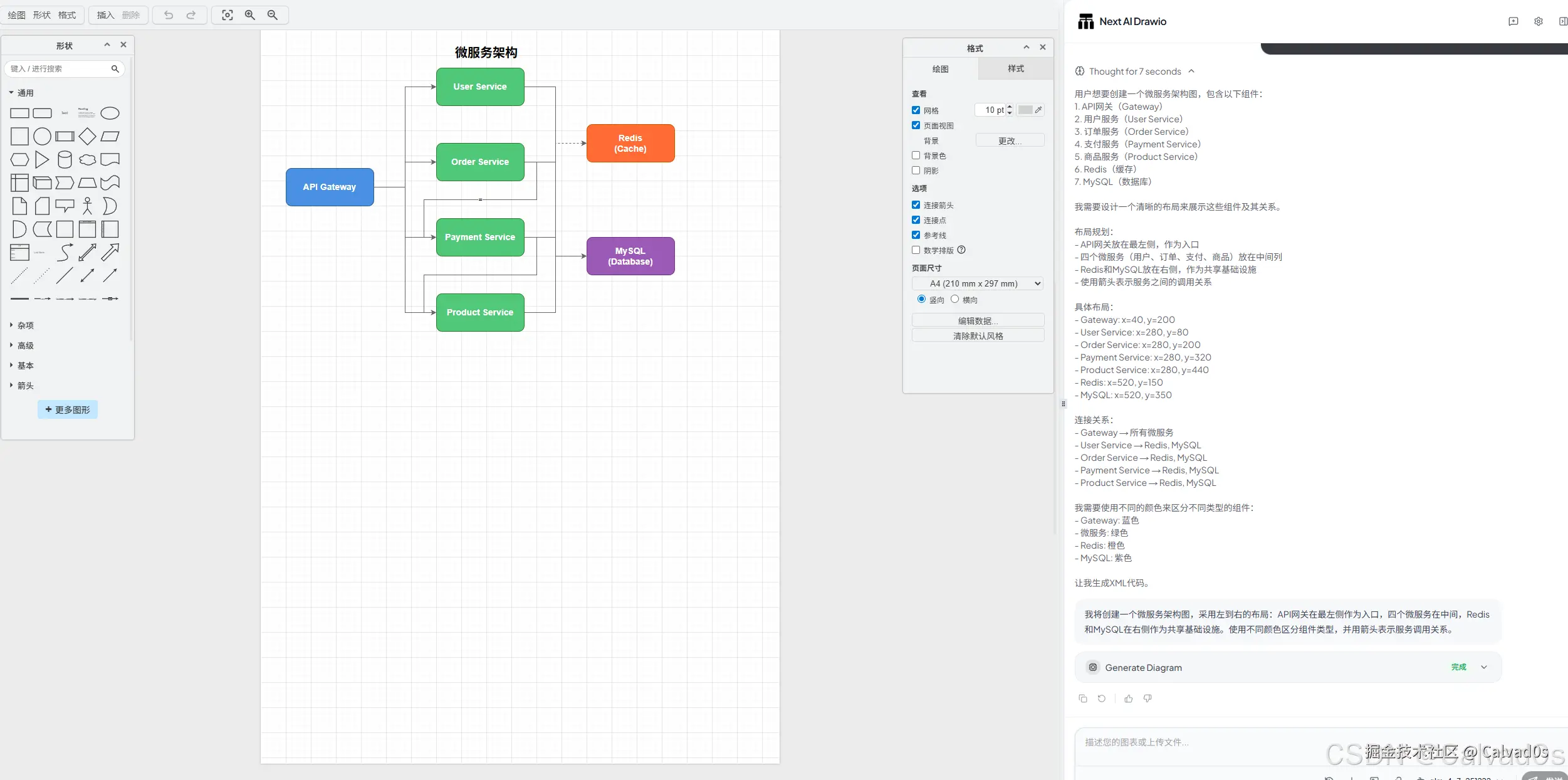Image resolution: width=1568 pixels, height=780 pixels.
Task: Select the cylinder shape in the palette
Action: pyautogui.click(x=65, y=160)
